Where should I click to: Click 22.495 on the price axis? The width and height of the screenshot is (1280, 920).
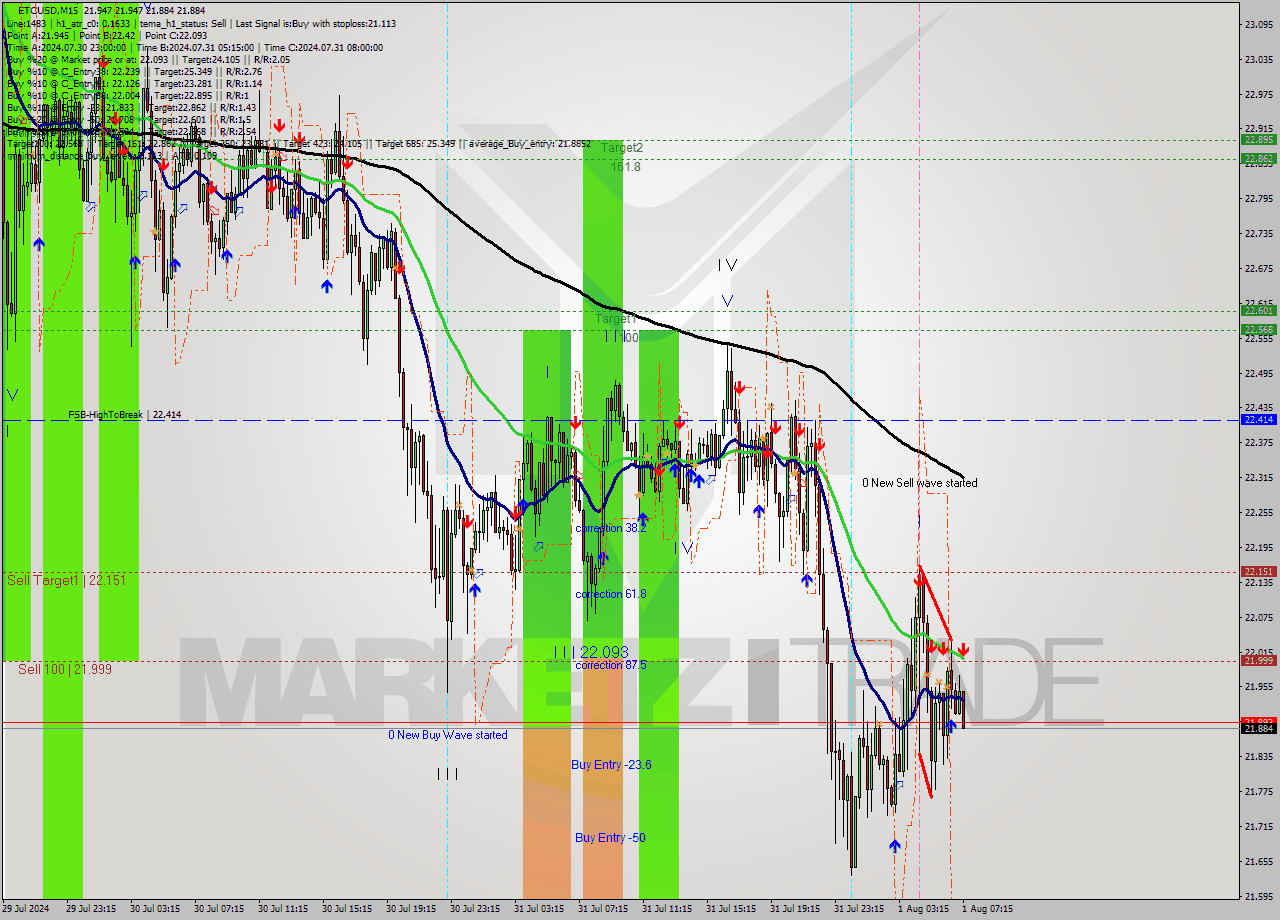pos(1257,373)
